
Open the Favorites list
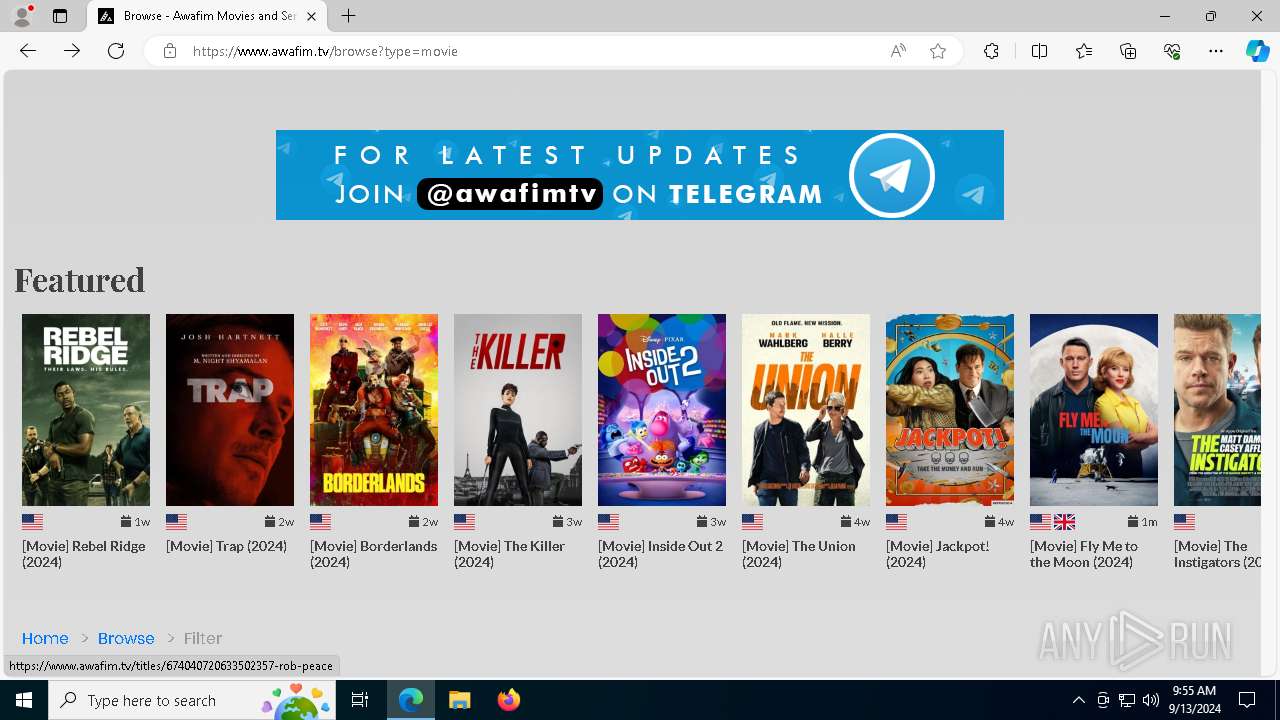pyautogui.click(x=1084, y=51)
